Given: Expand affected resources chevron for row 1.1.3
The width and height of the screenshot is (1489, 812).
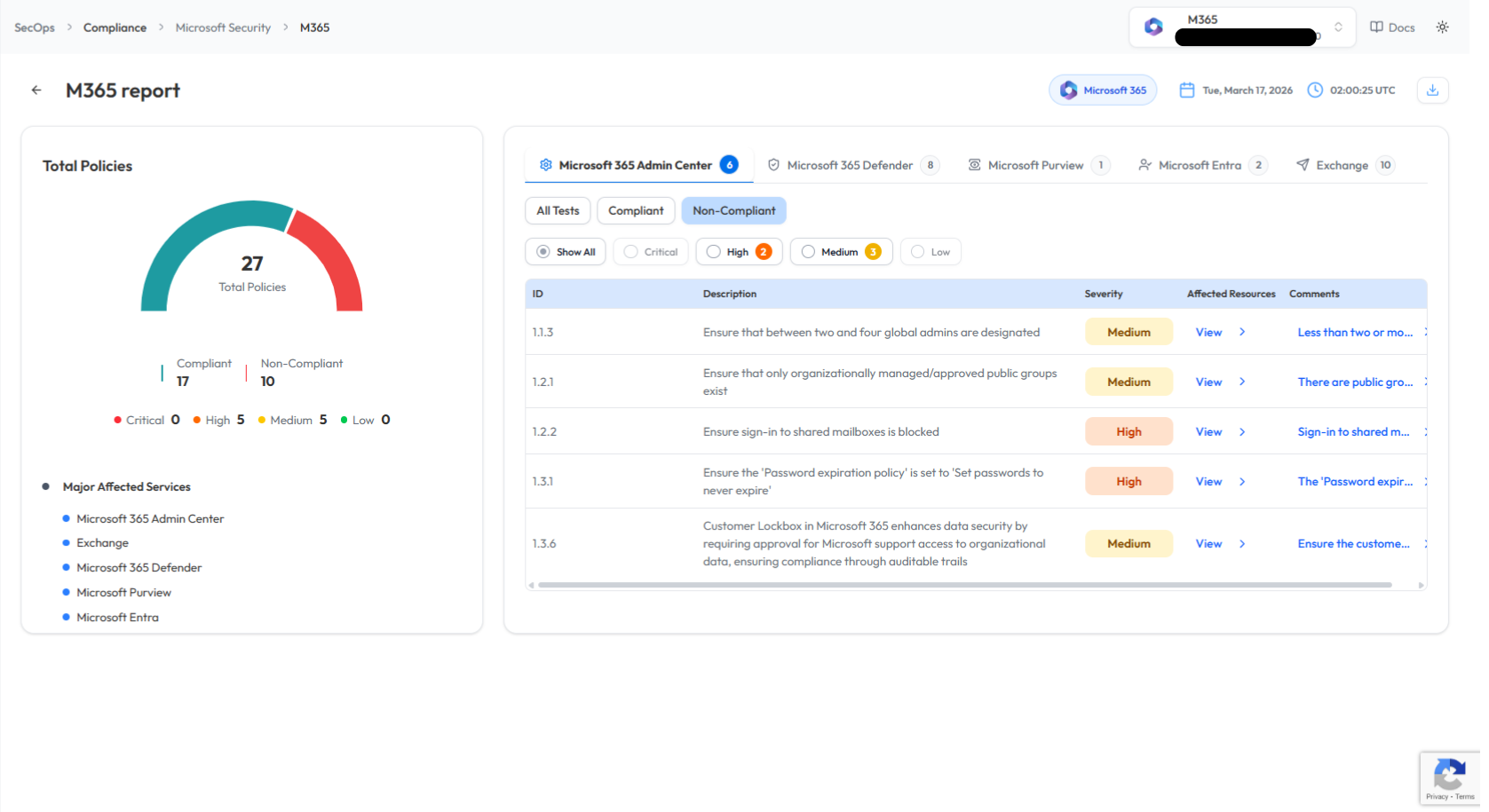Looking at the screenshot, I should tap(1242, 332).
